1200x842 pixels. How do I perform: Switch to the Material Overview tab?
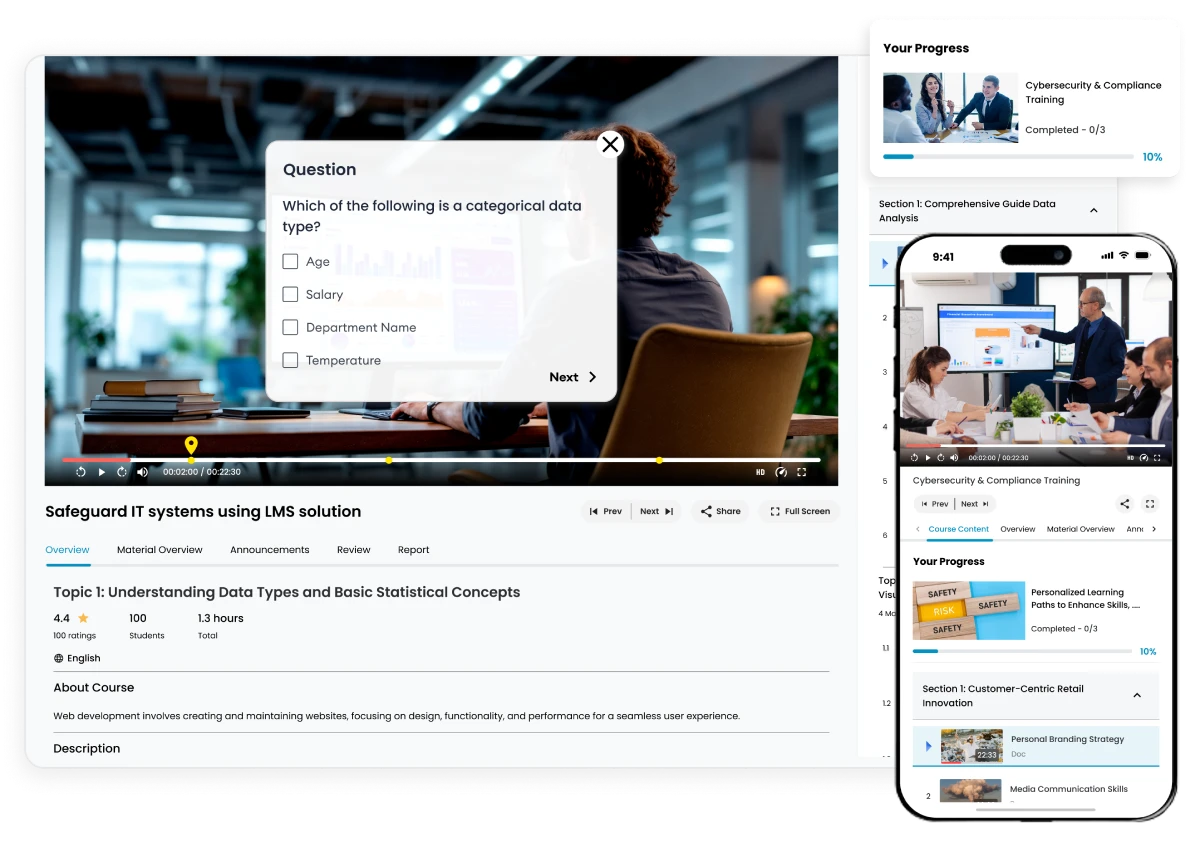coord(159,550)
